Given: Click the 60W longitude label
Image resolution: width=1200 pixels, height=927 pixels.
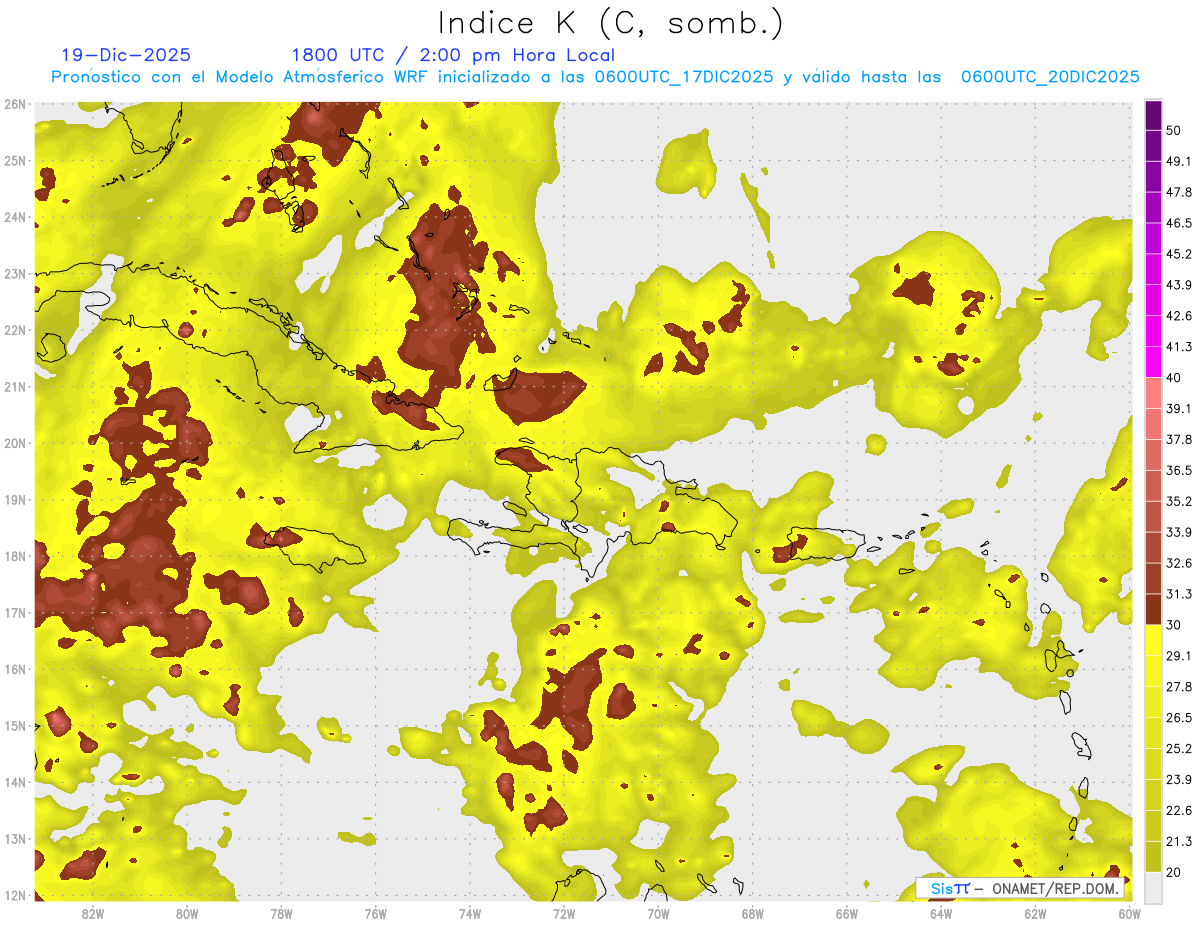Looking at the screenshot, I should [1129, 913].
